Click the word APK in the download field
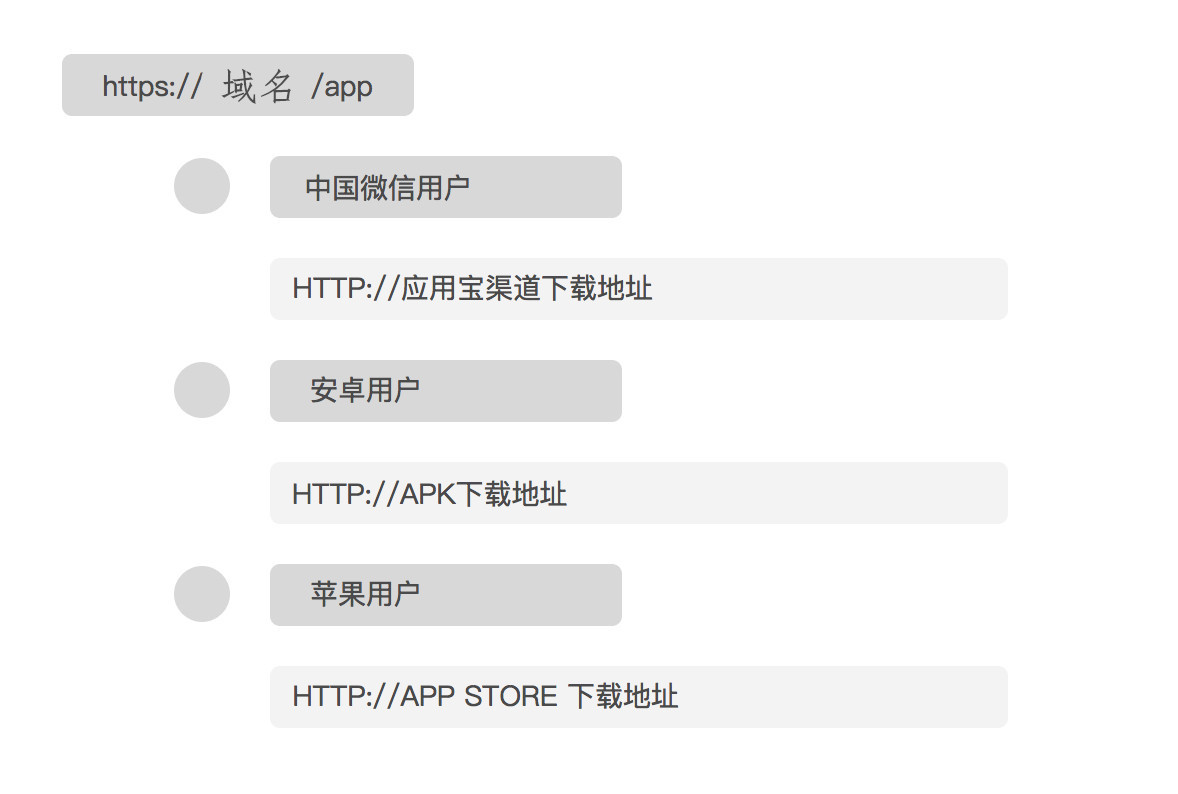Viewport: 1178px width, 794px height. [428, 494]
